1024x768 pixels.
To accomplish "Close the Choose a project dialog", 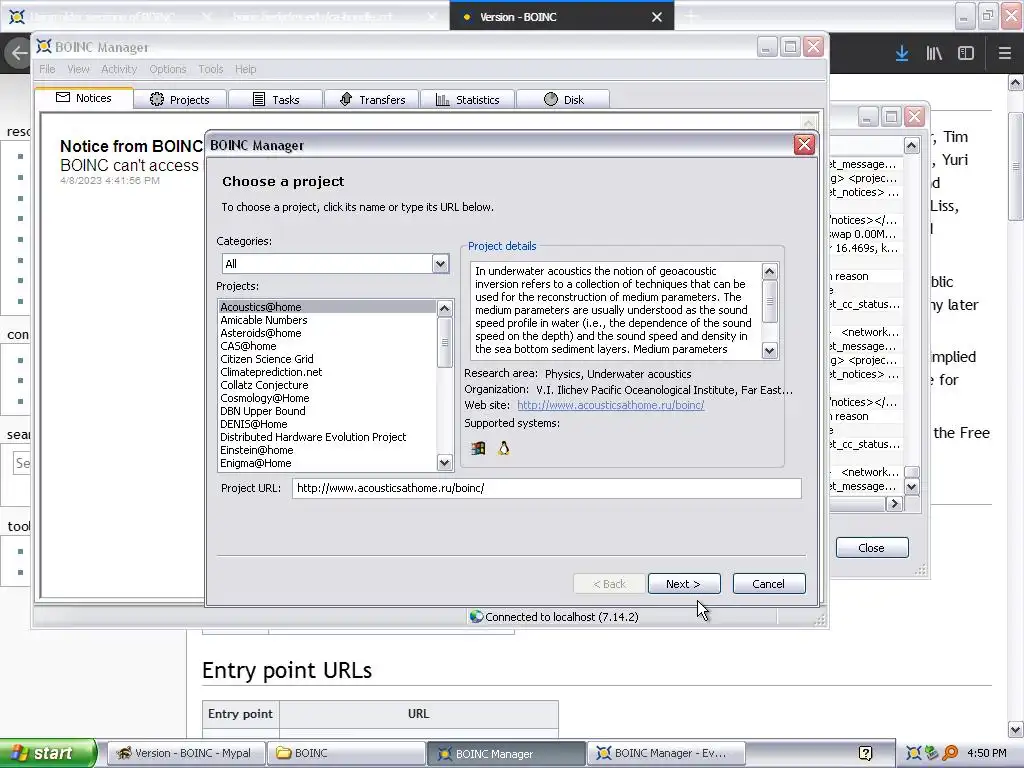I will (x=804, y=145).
